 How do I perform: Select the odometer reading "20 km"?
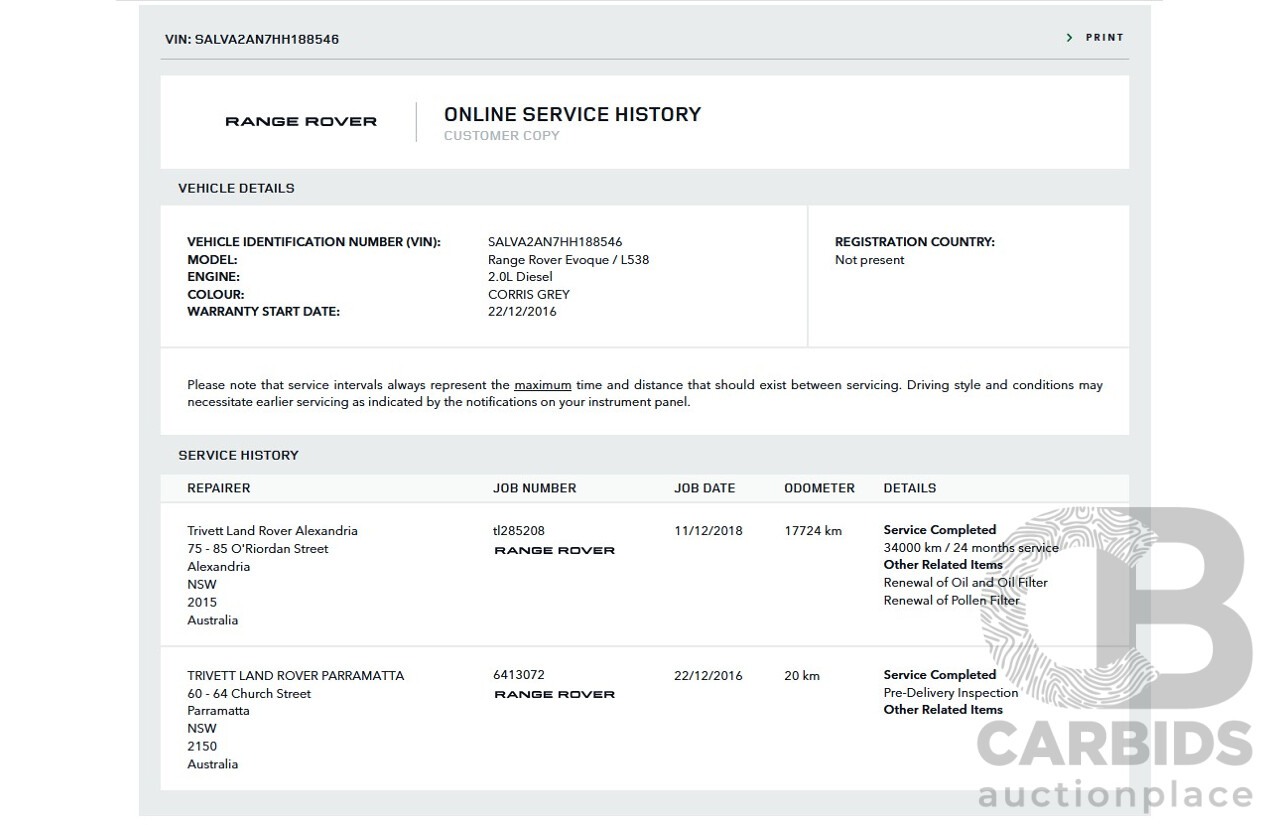(802, 676)
